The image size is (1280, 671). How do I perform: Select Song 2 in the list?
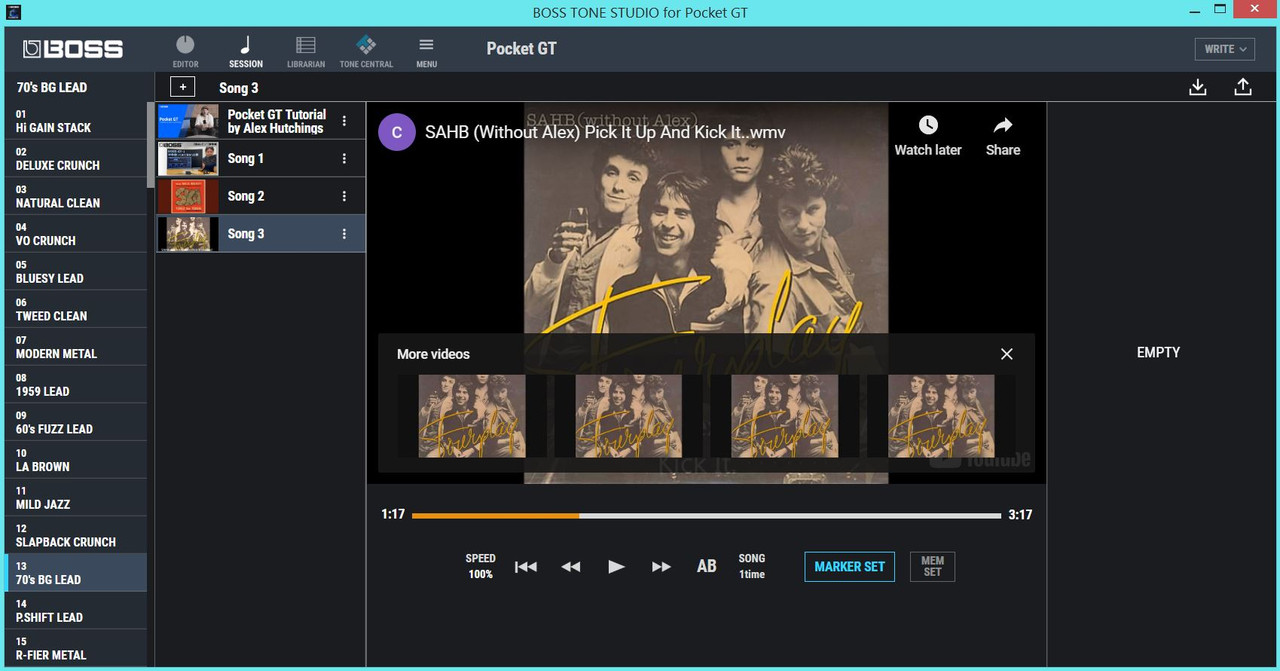click(261, 196)
